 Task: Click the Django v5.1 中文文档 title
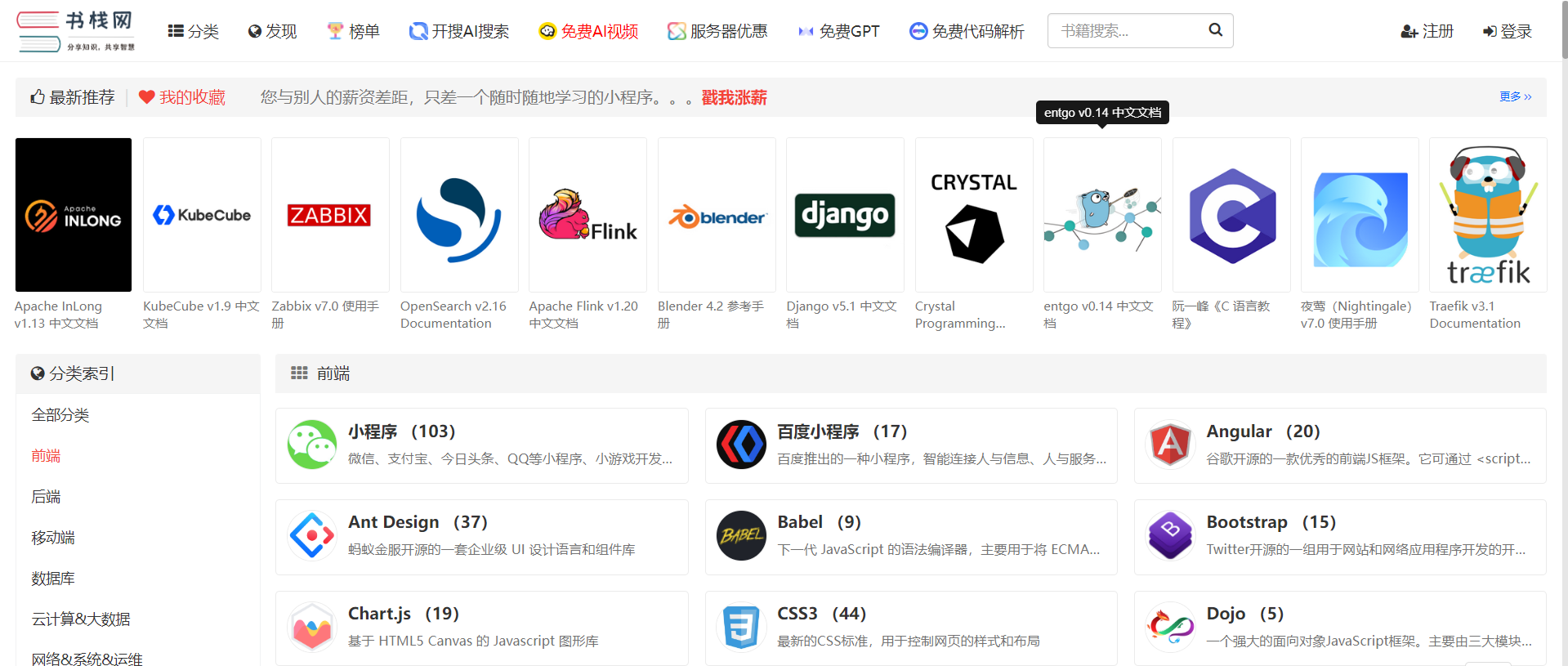[842, 315]
